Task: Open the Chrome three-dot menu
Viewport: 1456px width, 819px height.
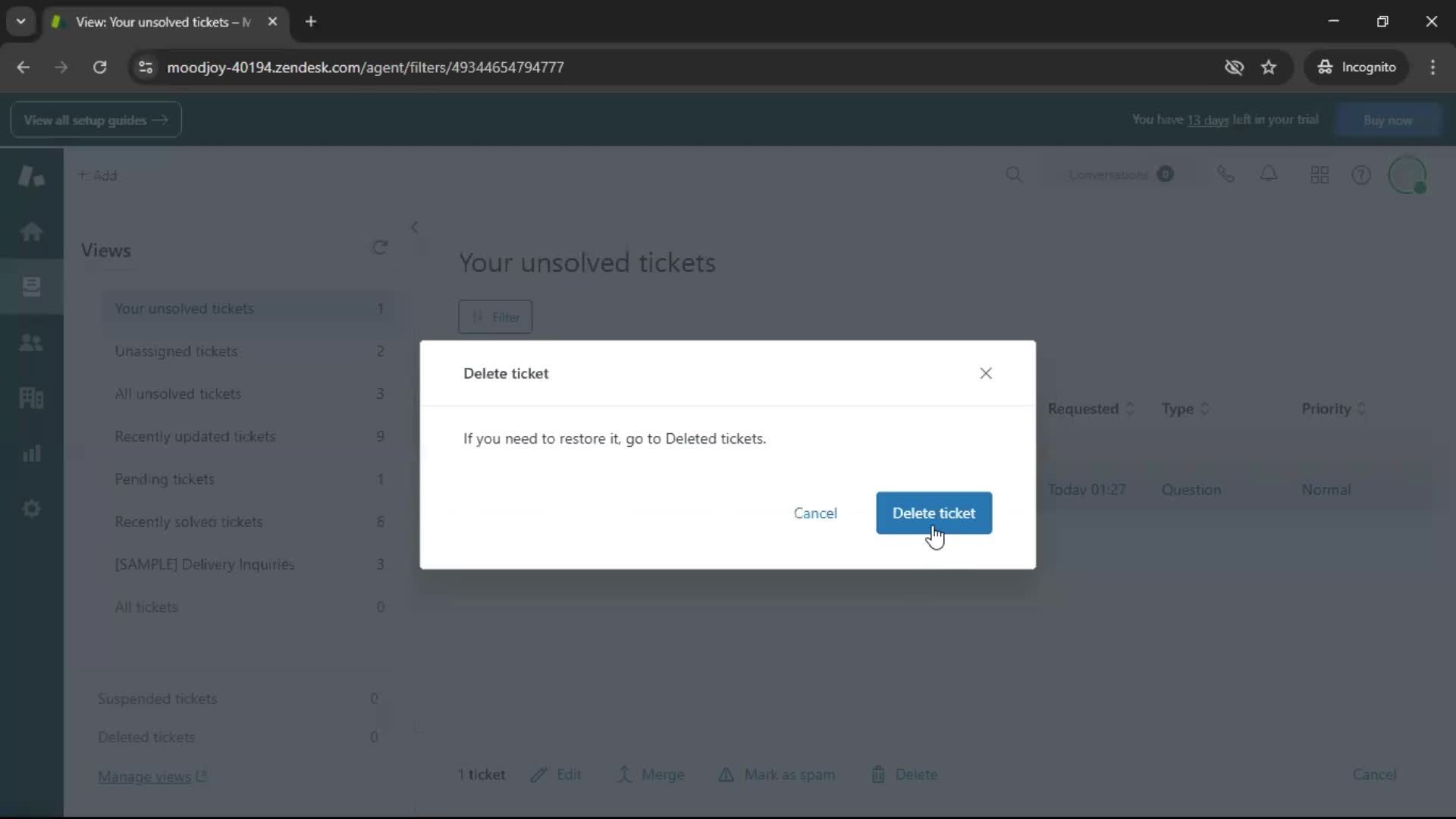Action: coord(1432,67)
